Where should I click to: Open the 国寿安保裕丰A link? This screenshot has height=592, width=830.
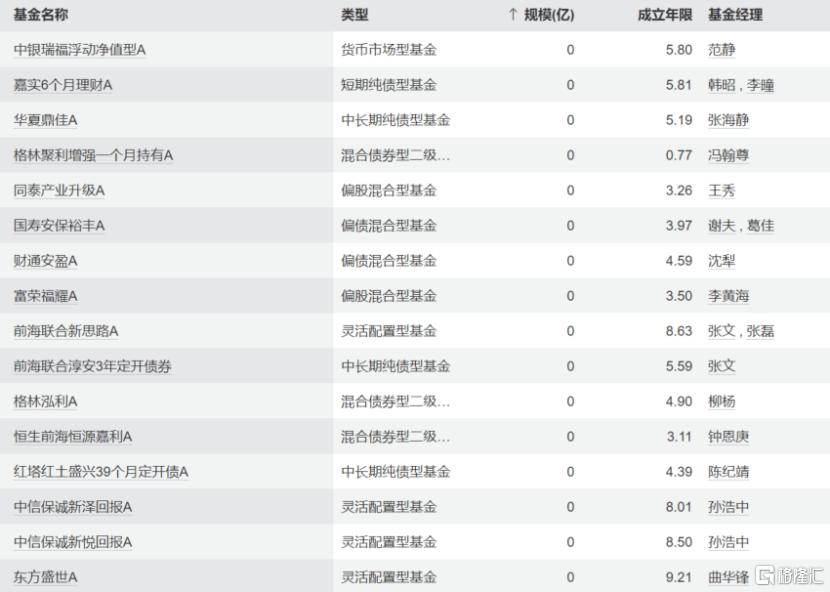(59, 226)
